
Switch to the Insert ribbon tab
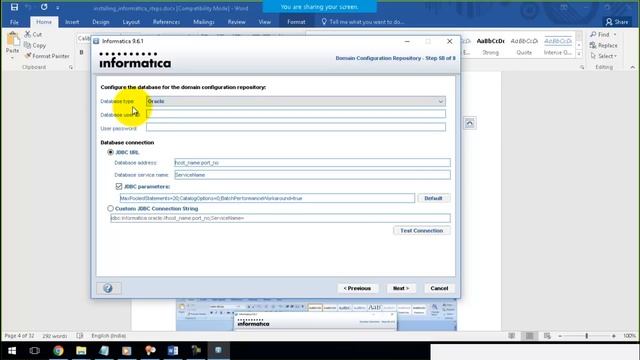[72, 22]
